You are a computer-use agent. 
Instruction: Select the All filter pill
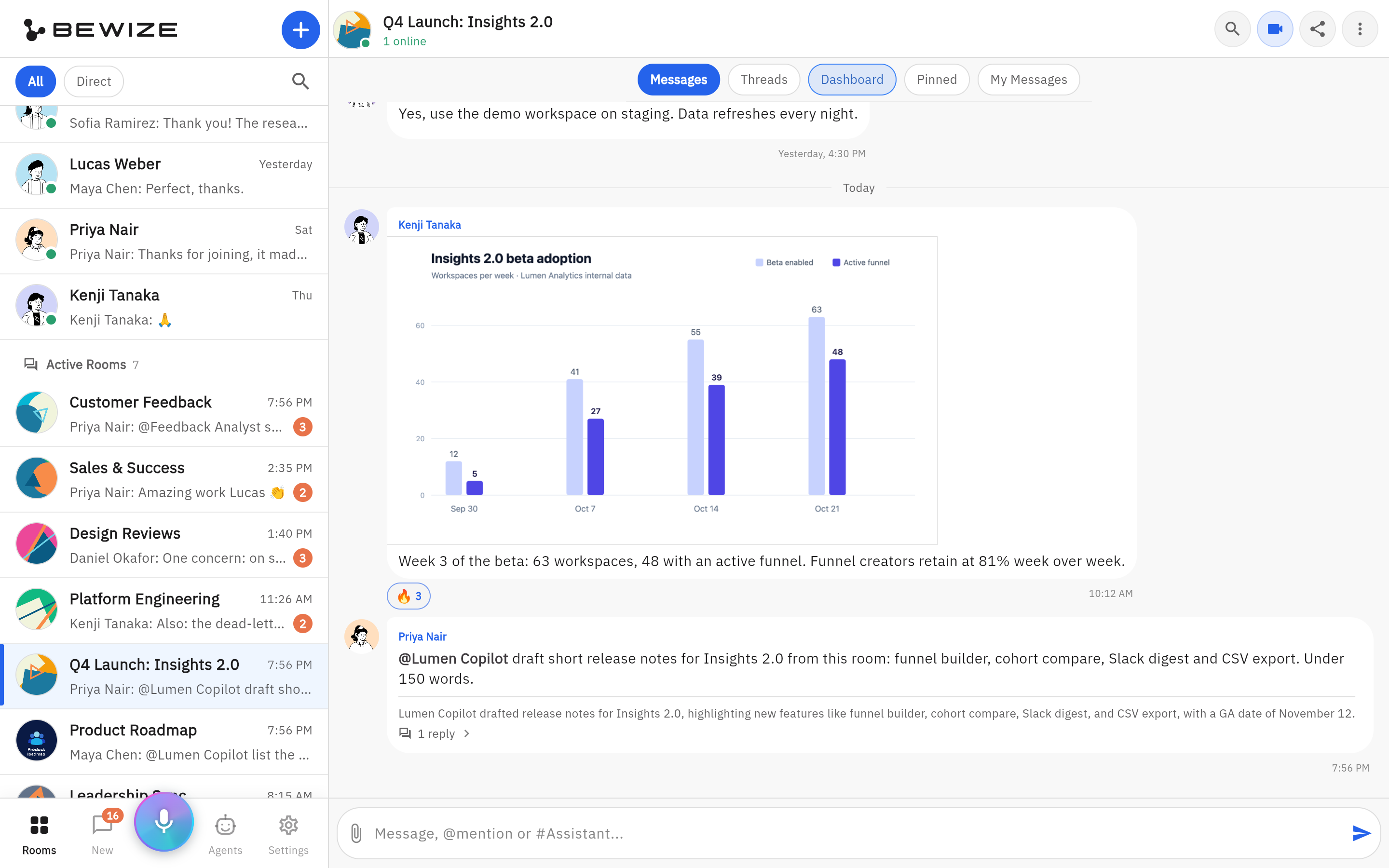click(x=36, y=81)
